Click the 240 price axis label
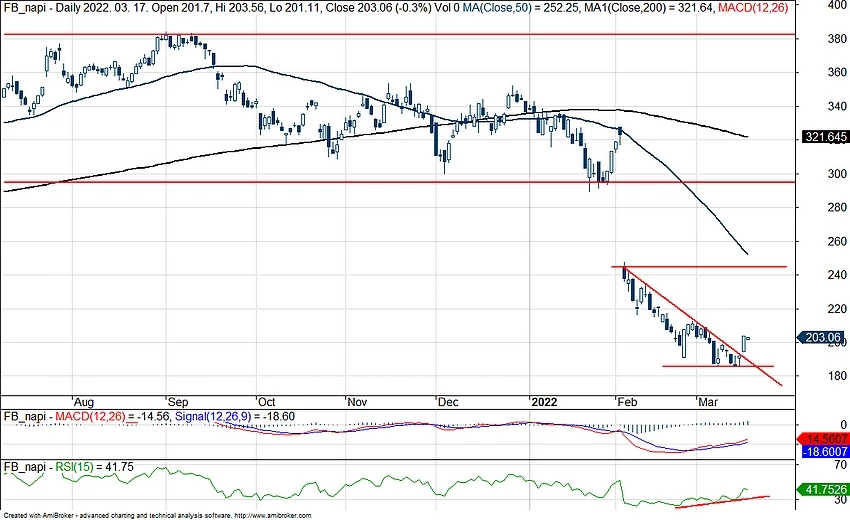The width and height of the screenshot is (850, 520). tap(837, 275)
